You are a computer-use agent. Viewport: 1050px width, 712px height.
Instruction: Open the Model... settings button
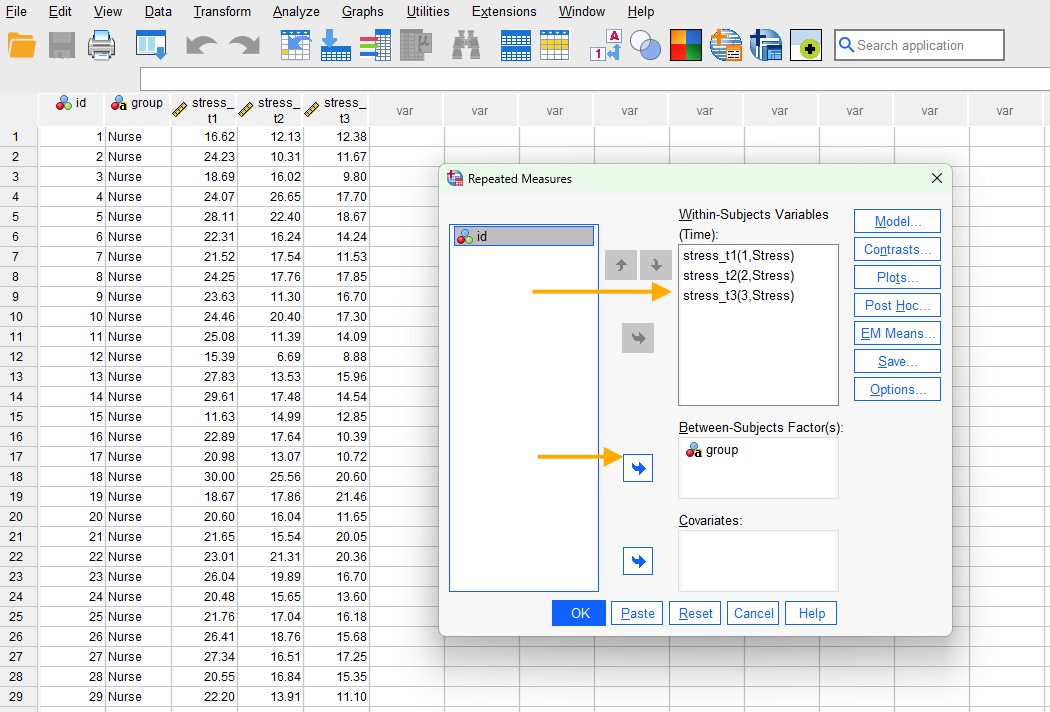897,221
